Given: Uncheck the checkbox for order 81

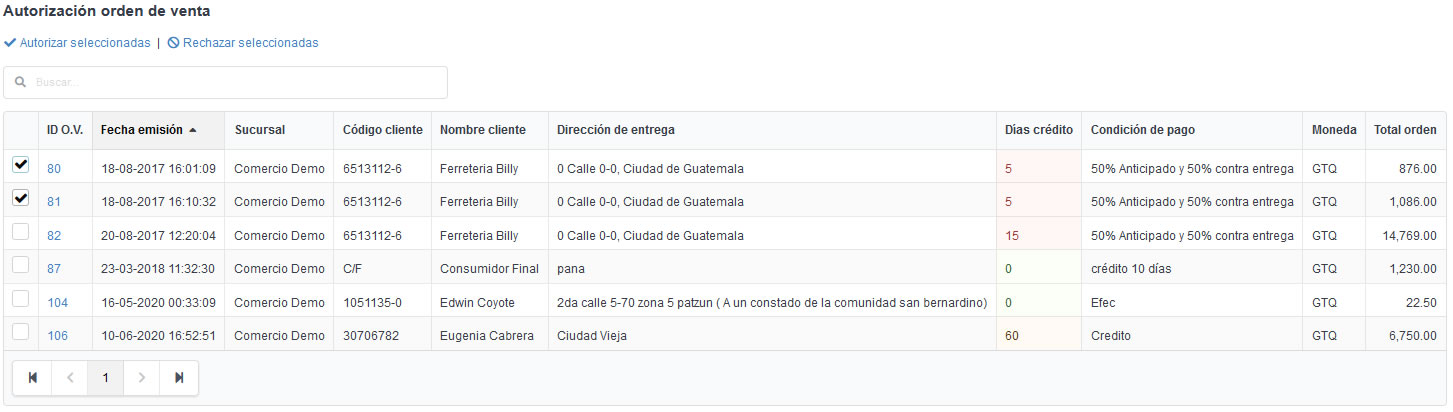Looking at the screenshot, I should click(21, 199).
